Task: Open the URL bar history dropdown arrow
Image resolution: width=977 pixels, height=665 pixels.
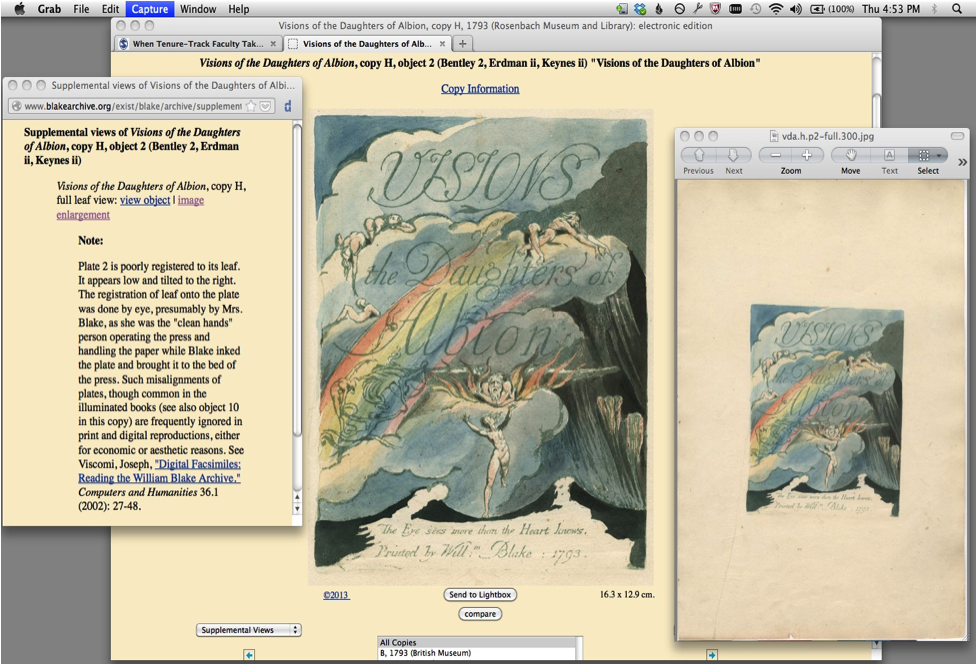Action: [x=265, y=106]
